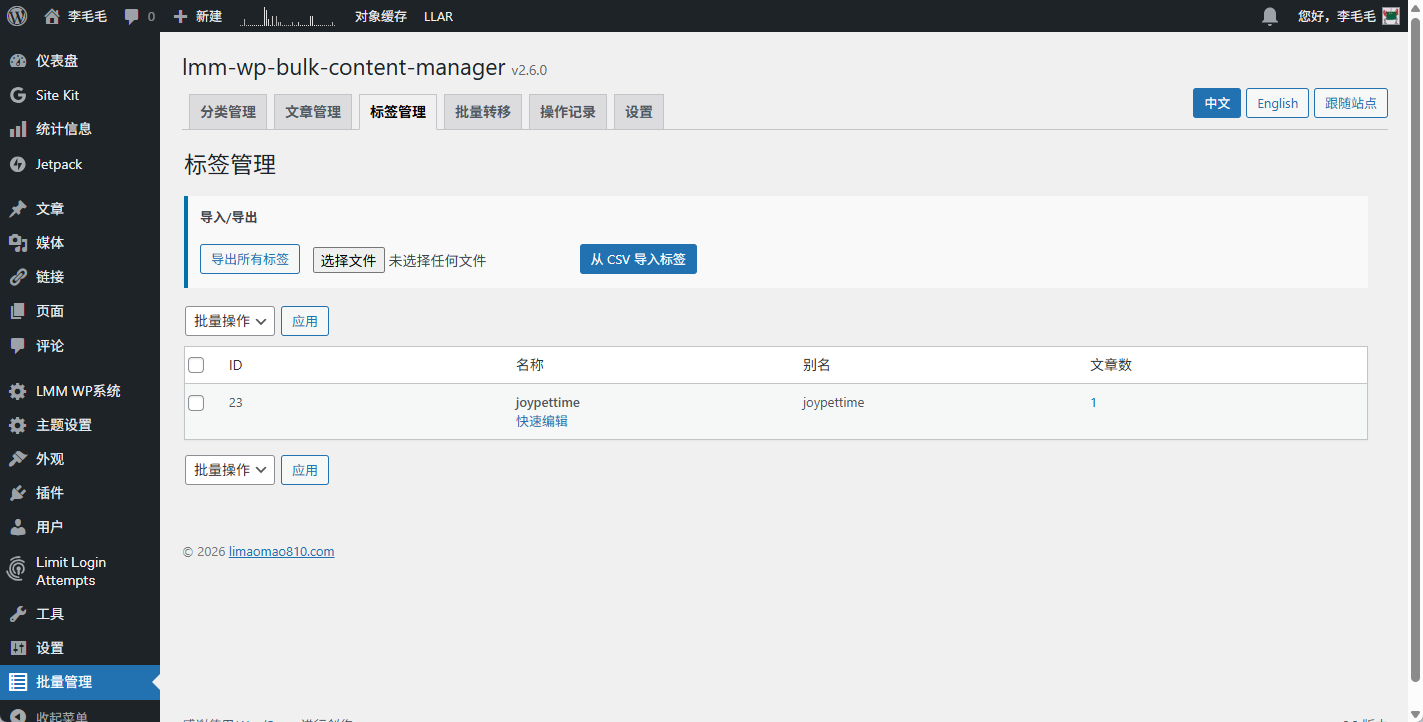Viewport: 1423px width, 722px height.
Task: Switch to the 批量转移 tab
Action: [x=482, y=112]
